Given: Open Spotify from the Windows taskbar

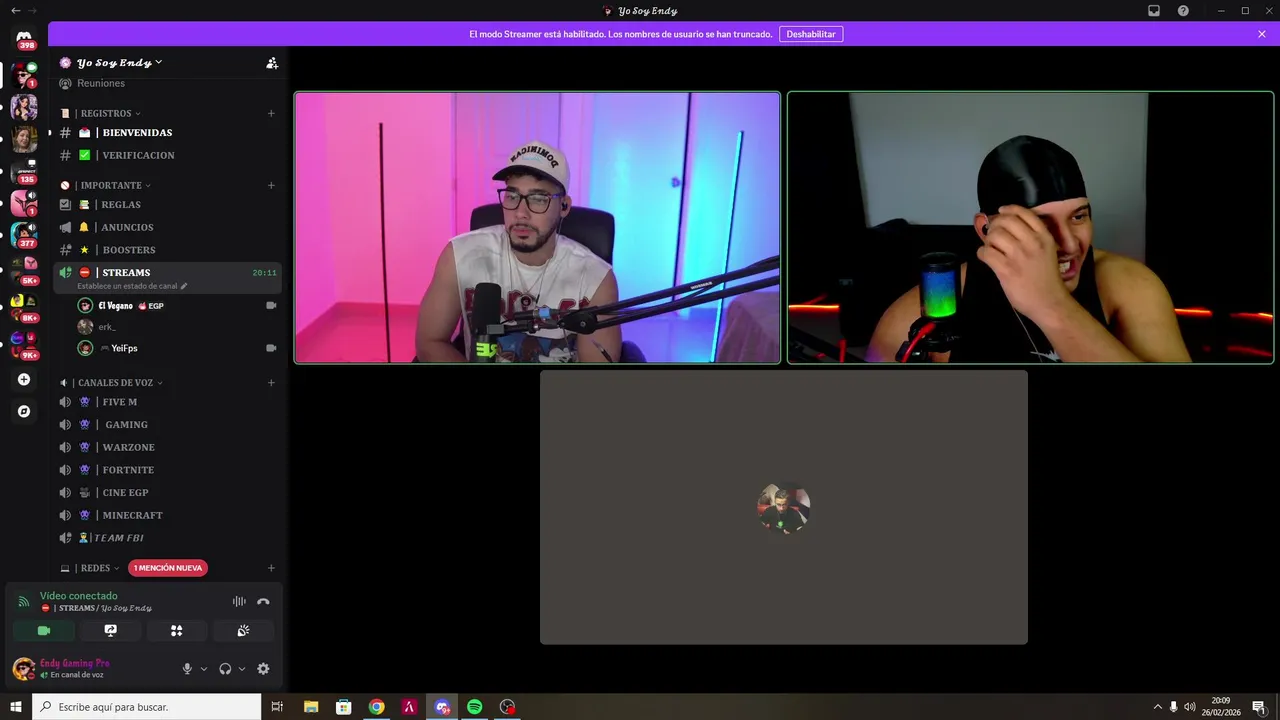Looking at the screenshot, I should tap(475, 707).
